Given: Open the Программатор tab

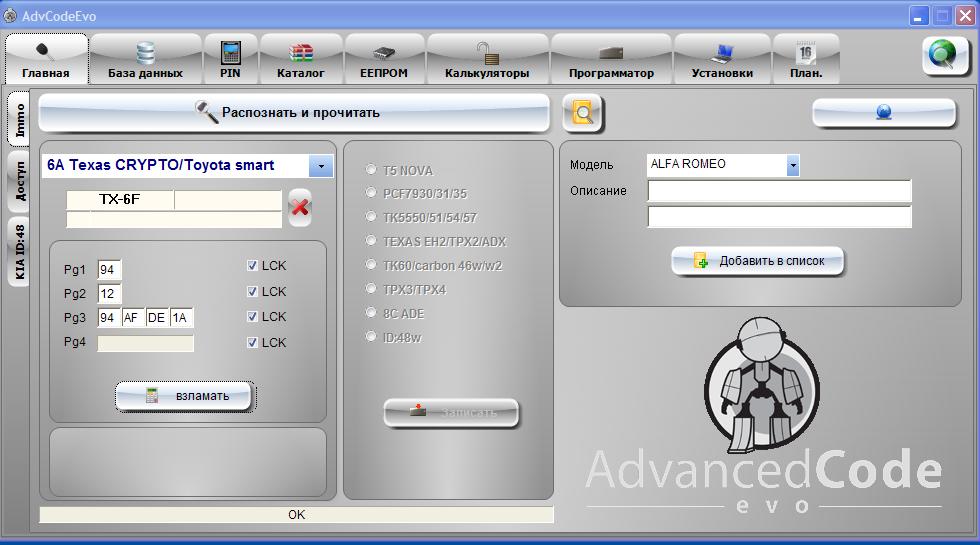Looking at the screenshot, I should (x=611, y=60).
